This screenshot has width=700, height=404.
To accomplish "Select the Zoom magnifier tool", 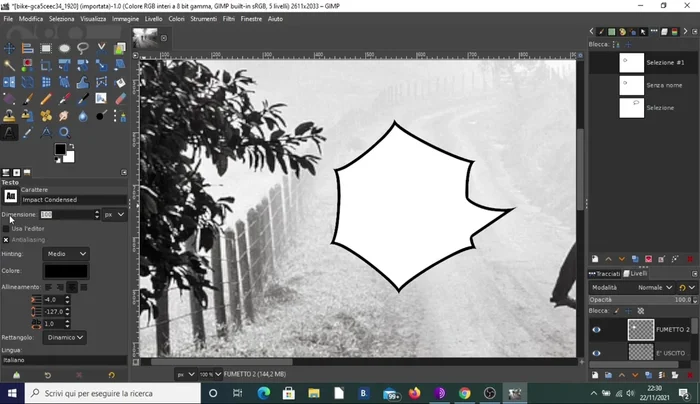I will coord(64,132).
